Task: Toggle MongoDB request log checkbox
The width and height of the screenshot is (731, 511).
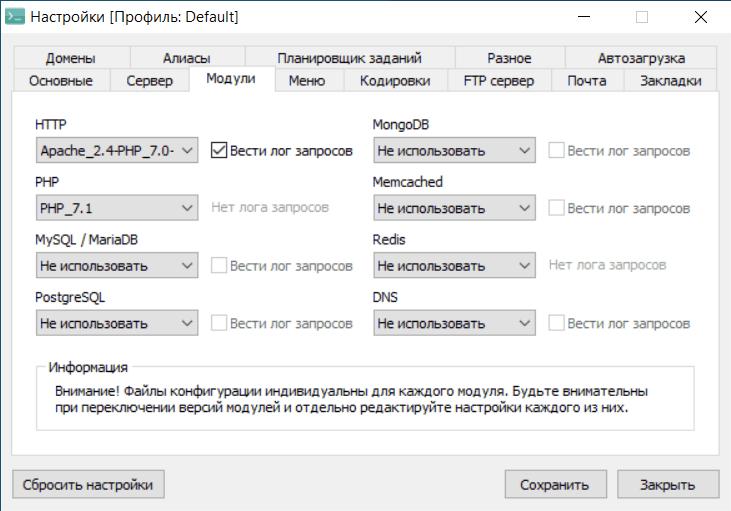Action: [x=556, y=151]
